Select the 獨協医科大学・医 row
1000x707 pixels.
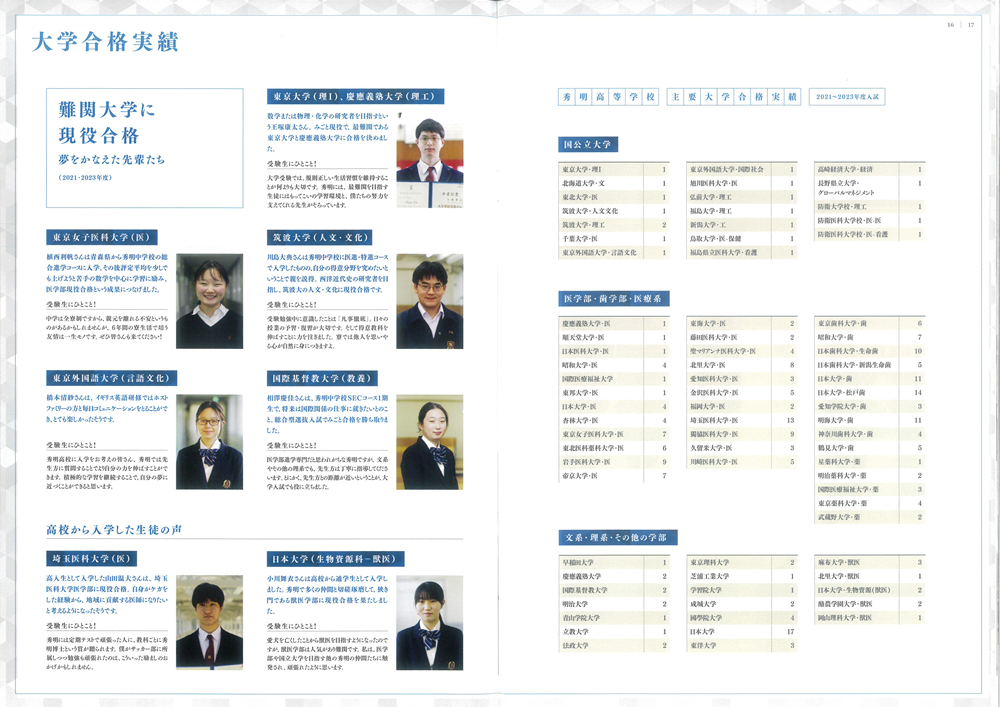pos(742,435)
